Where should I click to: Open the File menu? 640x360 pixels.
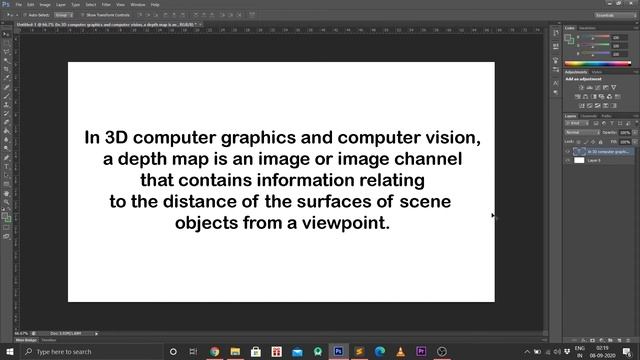pyautogui.click(x=19, y=5)
